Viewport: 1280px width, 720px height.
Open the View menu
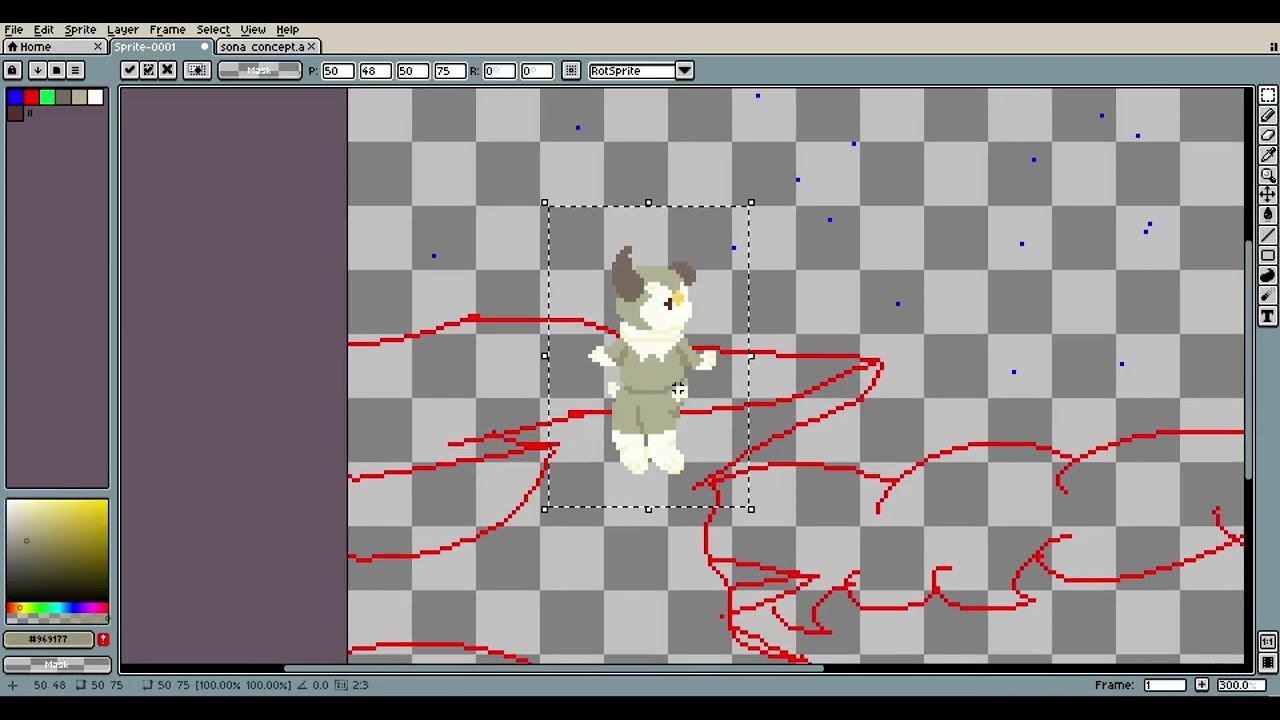coord(253,30)
